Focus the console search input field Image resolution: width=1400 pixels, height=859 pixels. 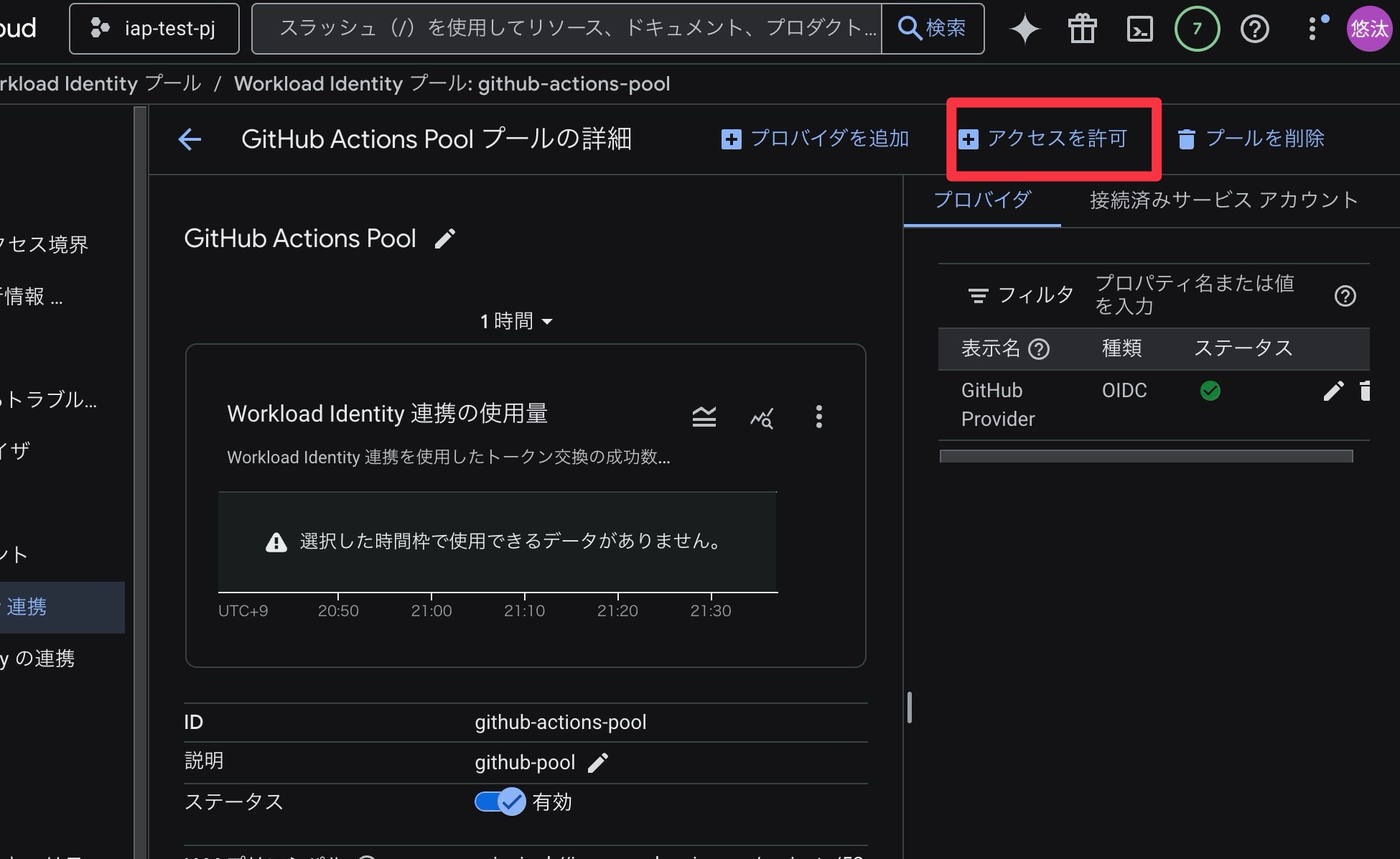[x=567, y=29]
